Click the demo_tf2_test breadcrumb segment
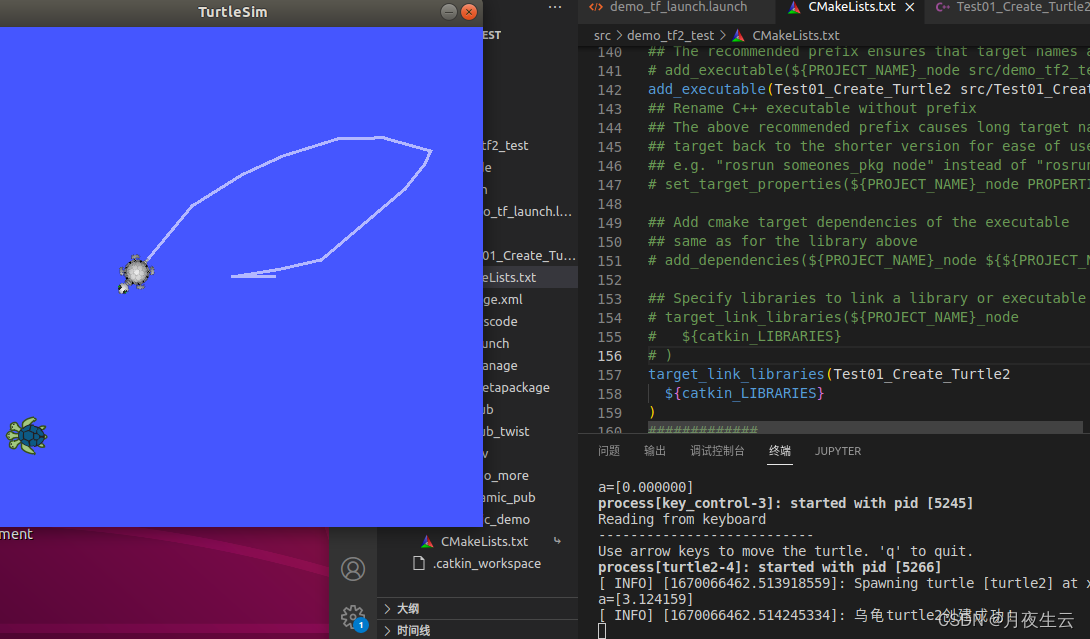 [x=670, y=35]
